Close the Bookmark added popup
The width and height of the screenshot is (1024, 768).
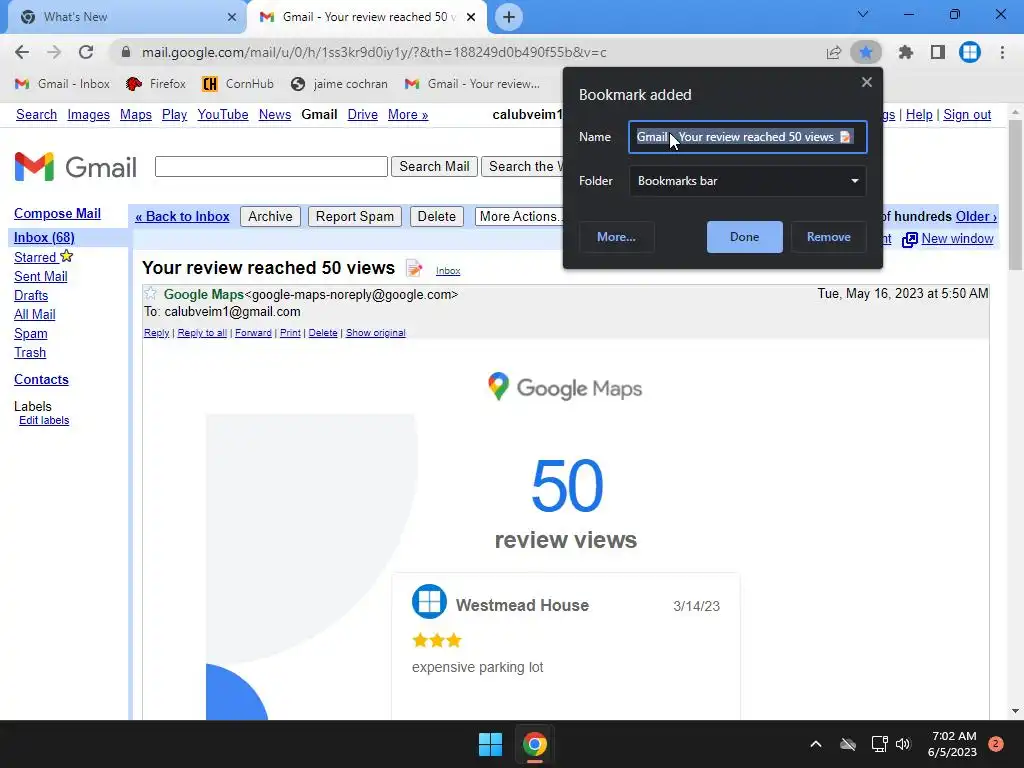(867, 82)
